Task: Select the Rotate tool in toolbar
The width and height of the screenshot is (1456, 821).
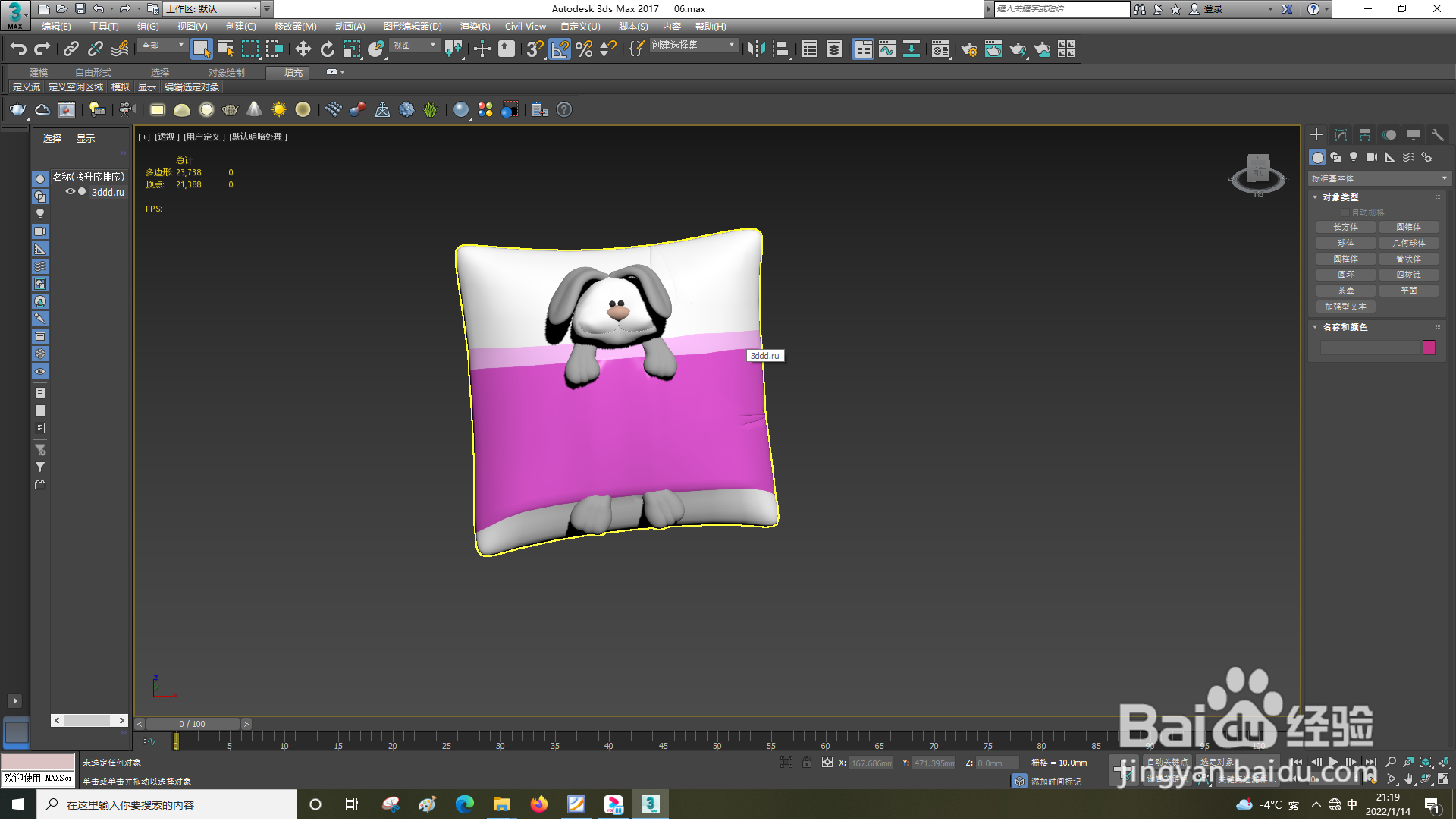Action: click(x=327, y=49)
